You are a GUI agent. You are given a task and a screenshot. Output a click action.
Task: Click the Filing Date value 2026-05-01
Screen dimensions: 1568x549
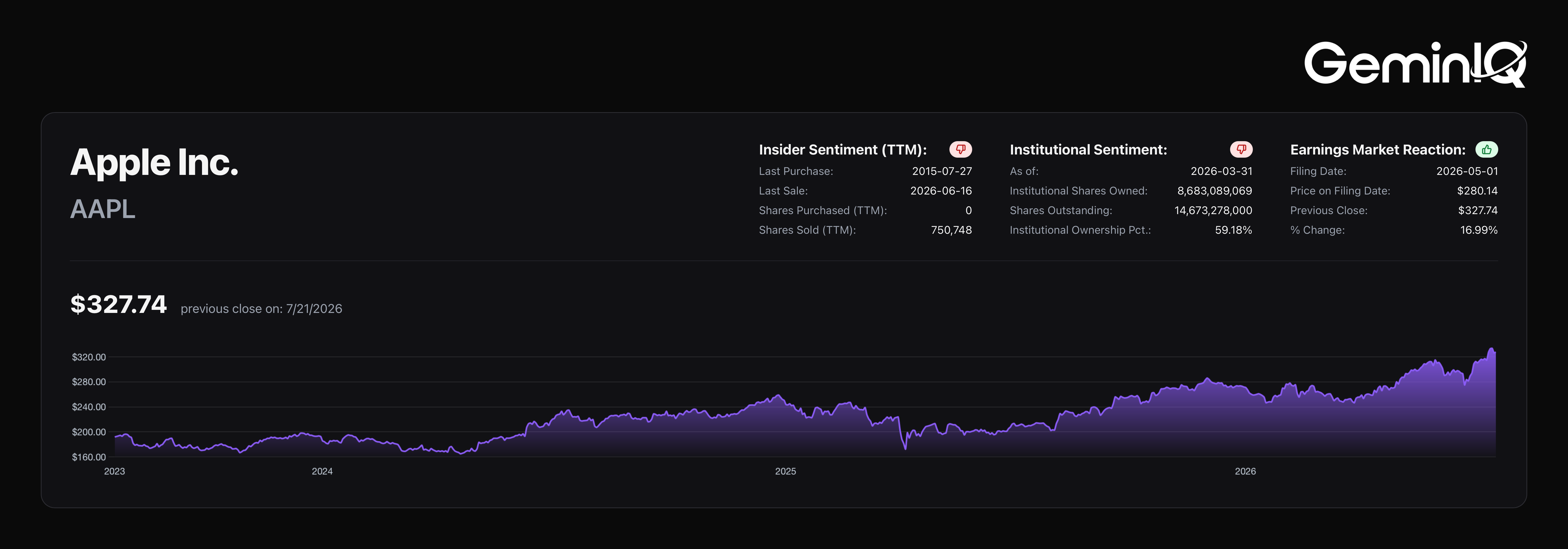tap(1467, 172)
